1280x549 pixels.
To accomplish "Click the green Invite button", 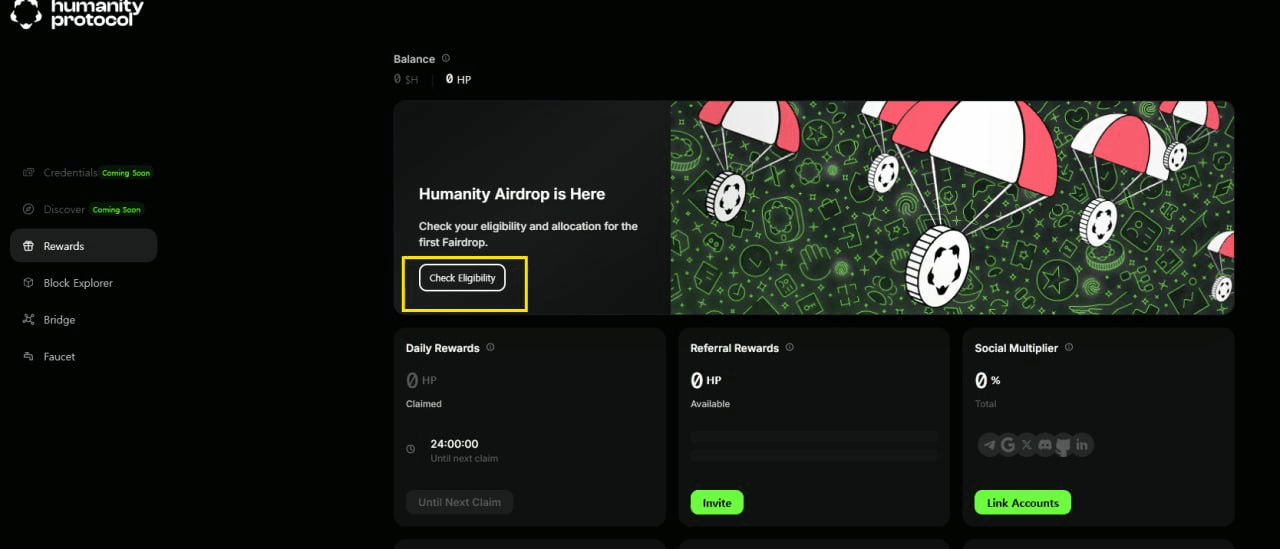I will point(717,502).
